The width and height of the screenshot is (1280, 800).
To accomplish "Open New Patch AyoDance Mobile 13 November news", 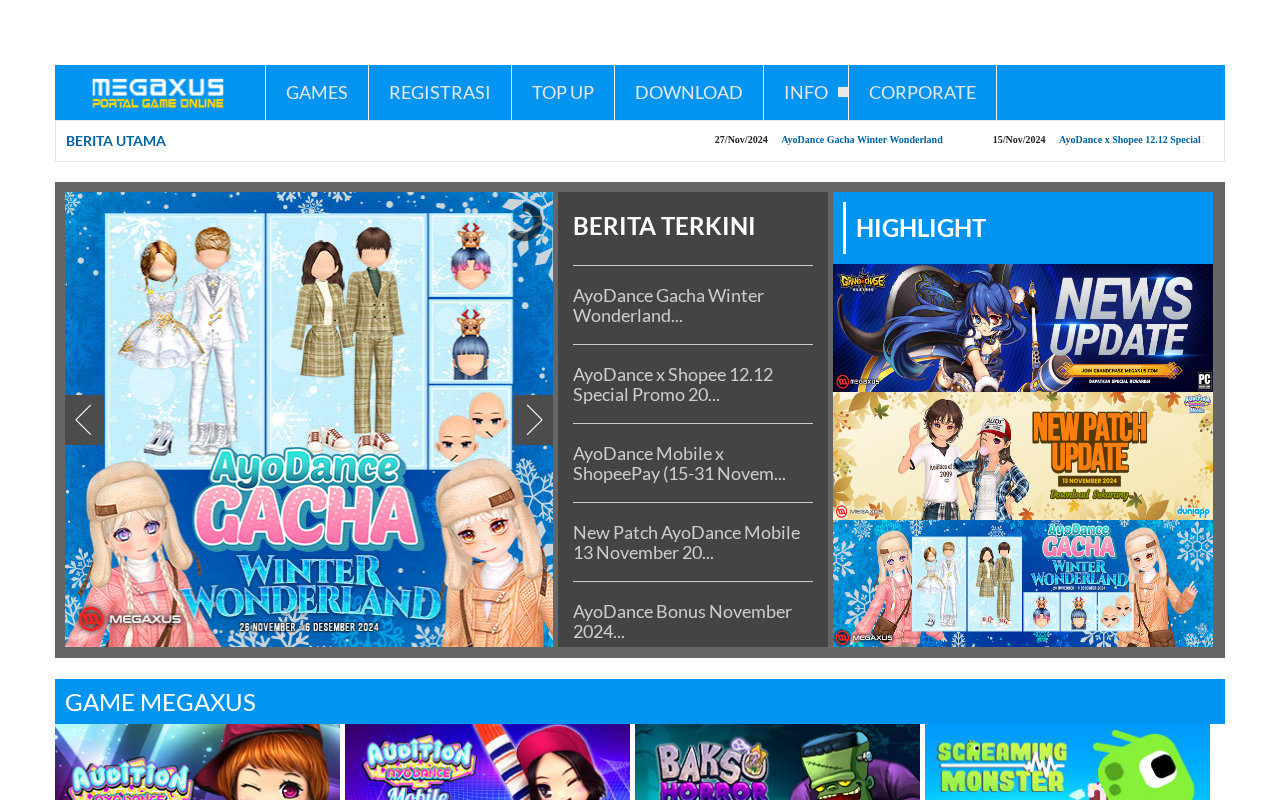I will pos(686,542).
